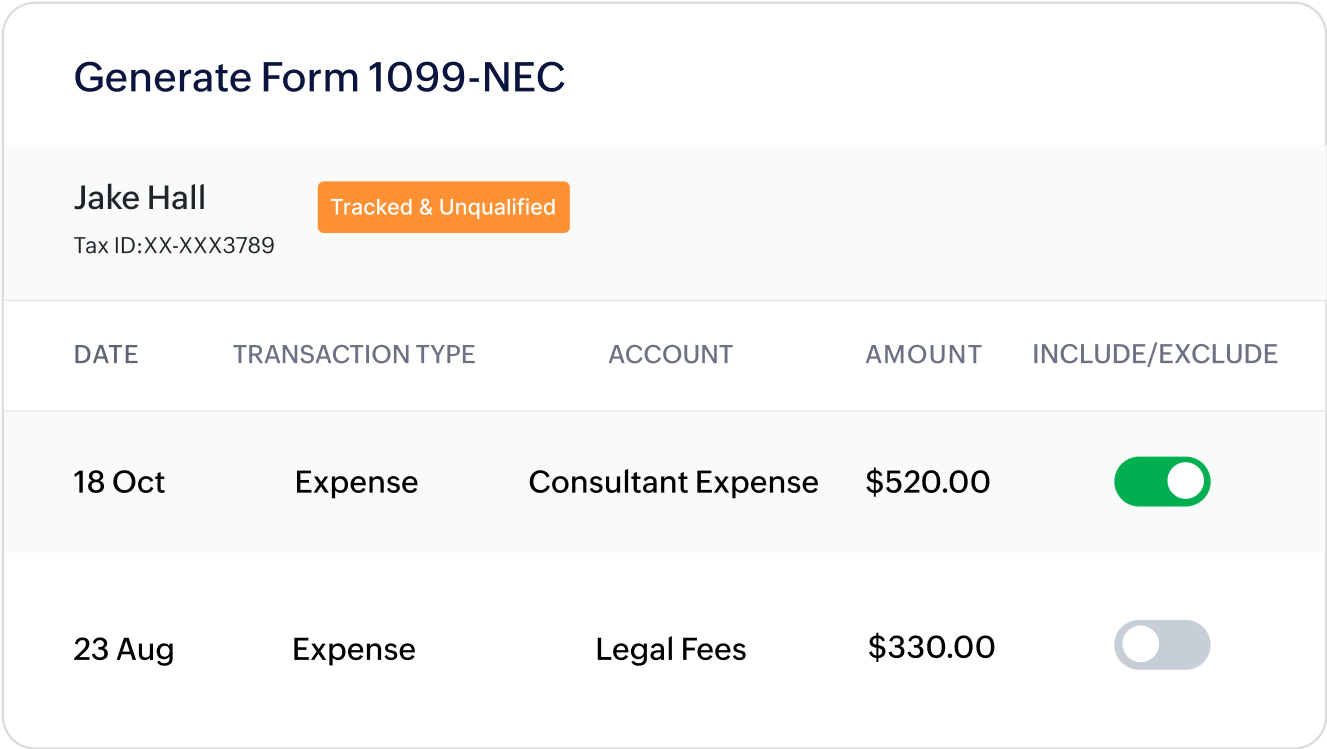Viewport: 1327px width, 749px height.
Task: Open the Consultant Expense account entry
Action: (673, 481)
